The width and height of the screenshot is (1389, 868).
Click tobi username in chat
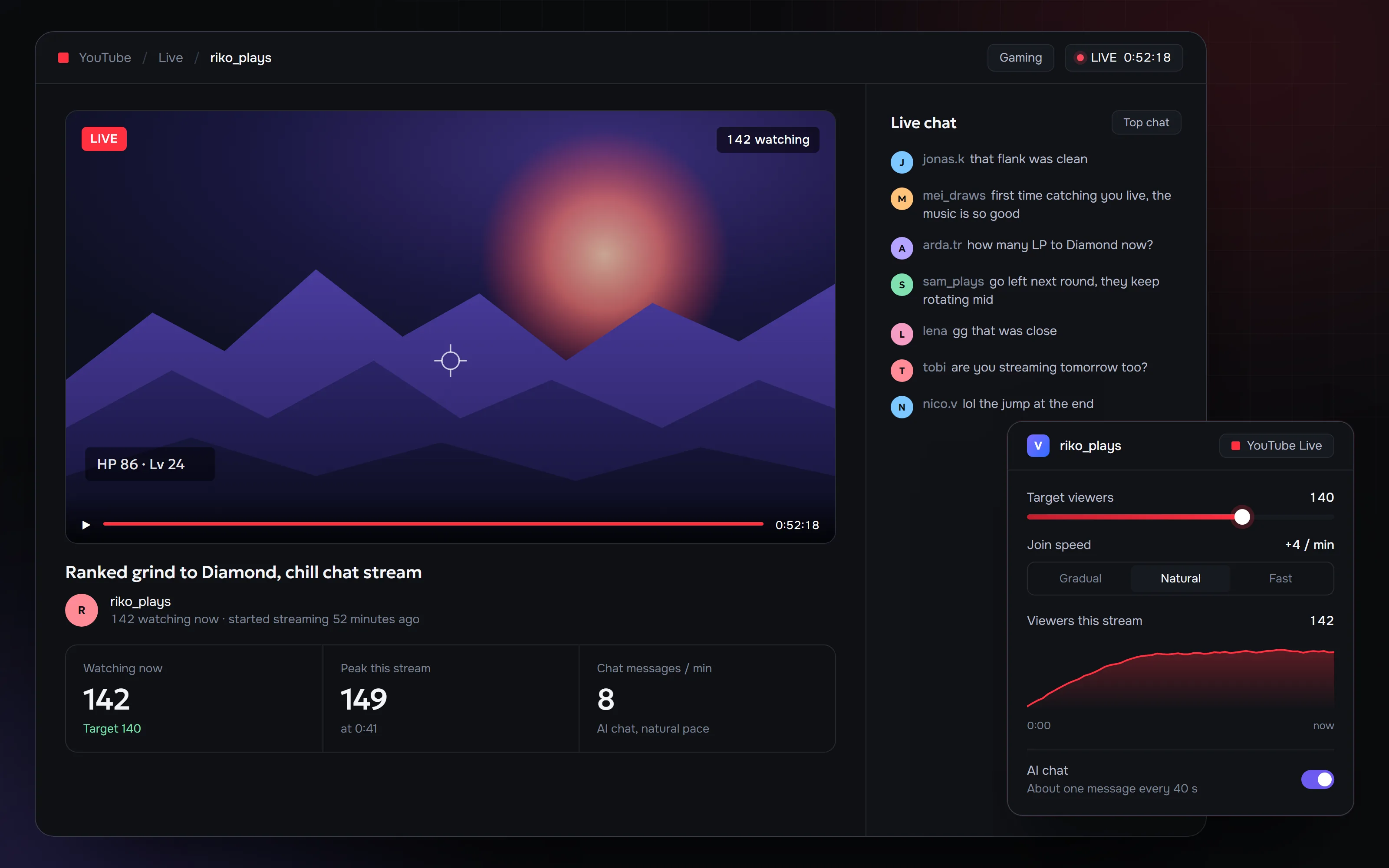934,367
